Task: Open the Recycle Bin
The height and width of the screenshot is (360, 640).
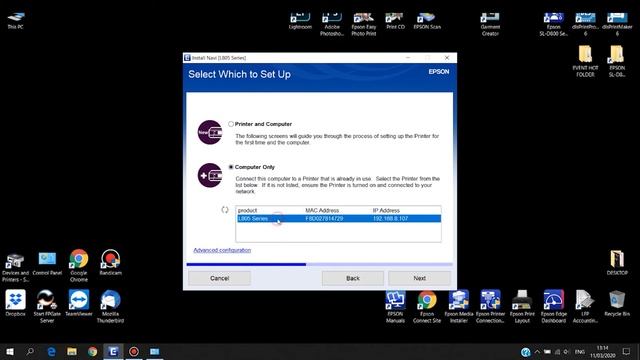Action: tap(617, 303)
